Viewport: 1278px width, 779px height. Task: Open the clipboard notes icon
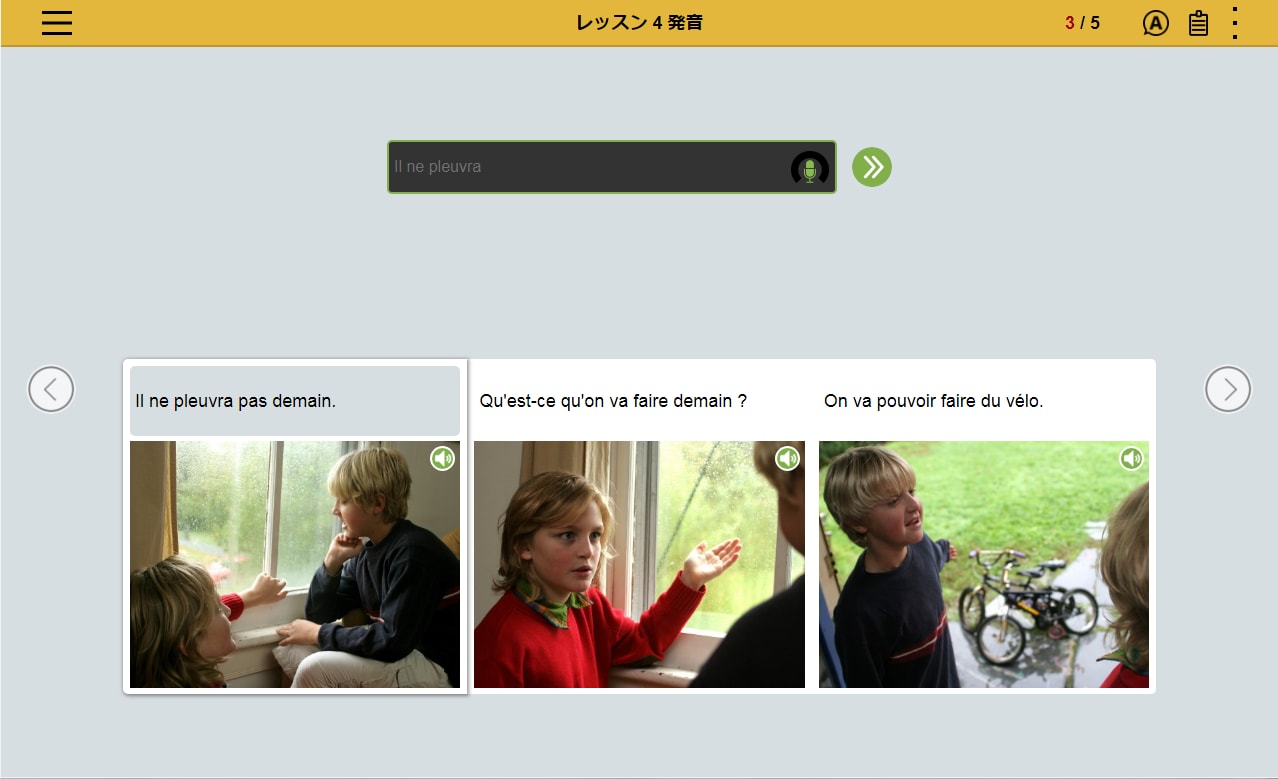(x=1198, y=23)
